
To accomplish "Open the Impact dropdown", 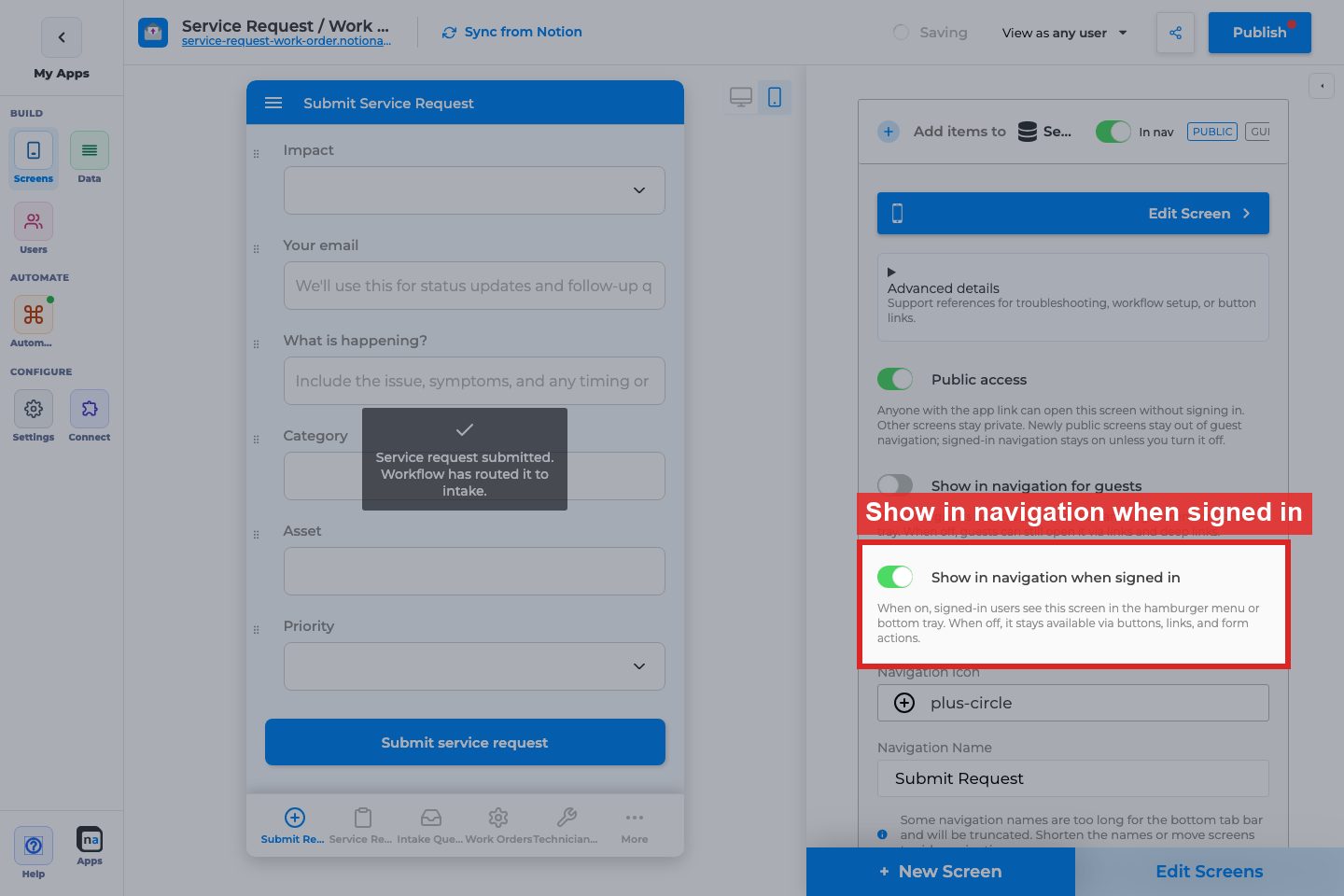I will 474,190.
